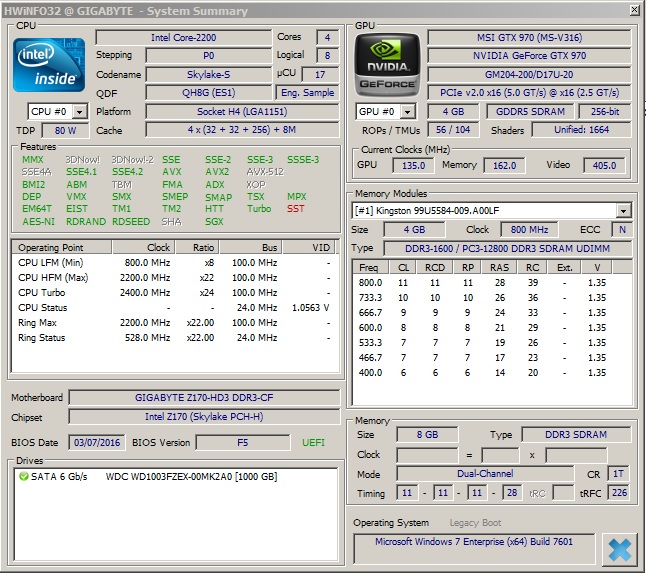Open the GPU #0 selector dropdown
Screen dimensions: 646x573
tap(407, 112)
